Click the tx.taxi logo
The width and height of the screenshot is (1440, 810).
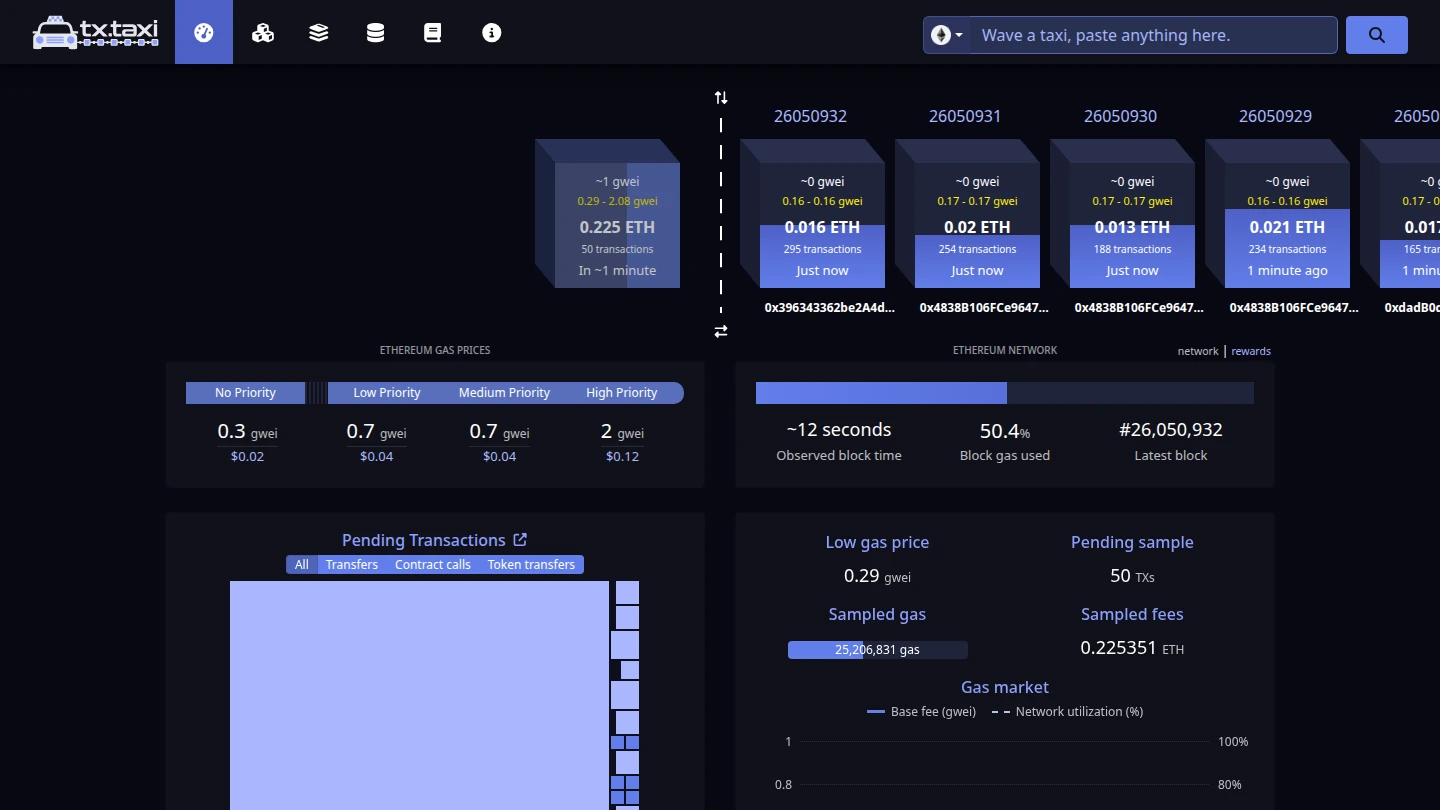[x=95, y=32]
